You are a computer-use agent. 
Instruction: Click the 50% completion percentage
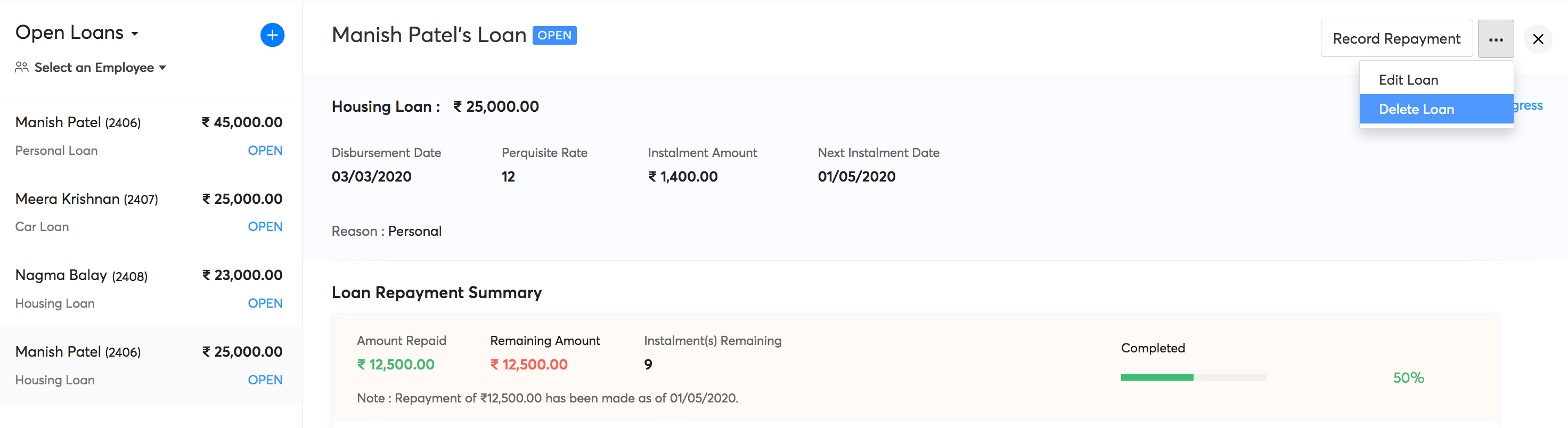[1408, 378]
